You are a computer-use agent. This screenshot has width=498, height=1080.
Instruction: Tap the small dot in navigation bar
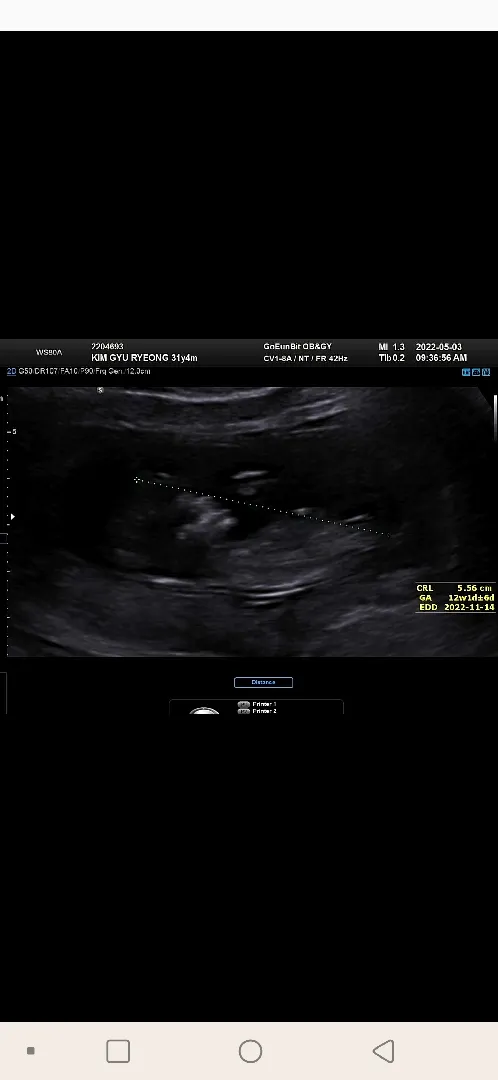[x=30, y=1051]
